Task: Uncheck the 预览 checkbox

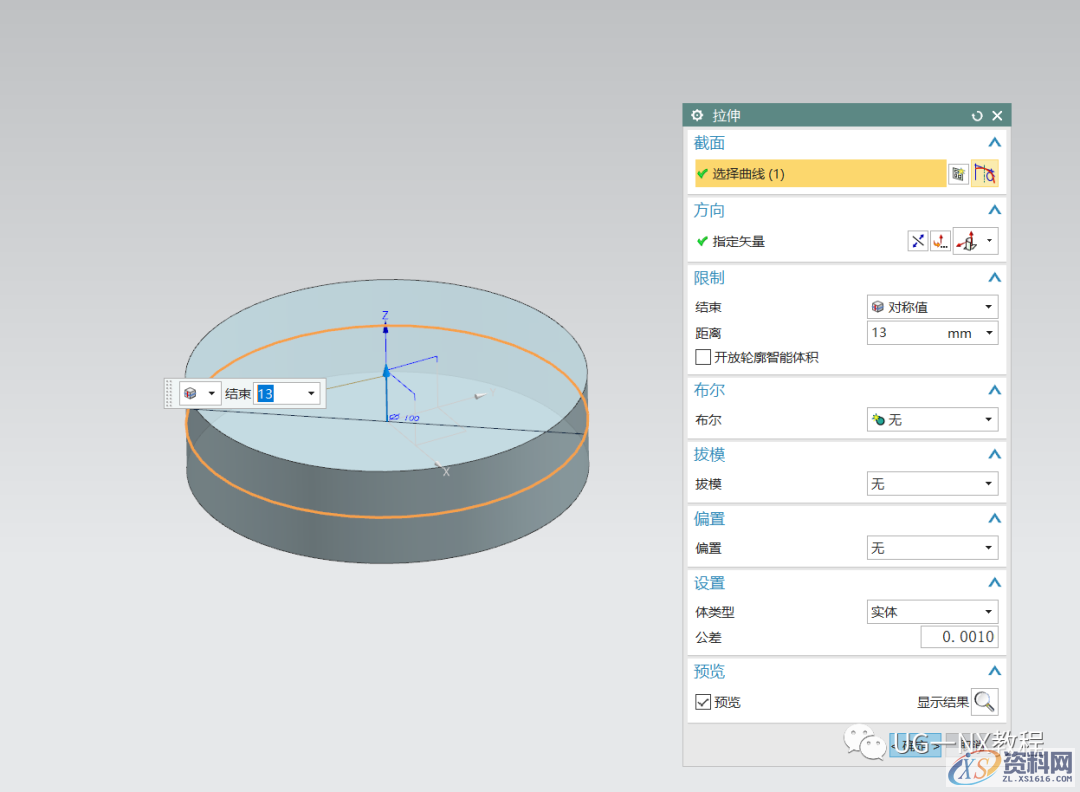Action: [703, 702]
